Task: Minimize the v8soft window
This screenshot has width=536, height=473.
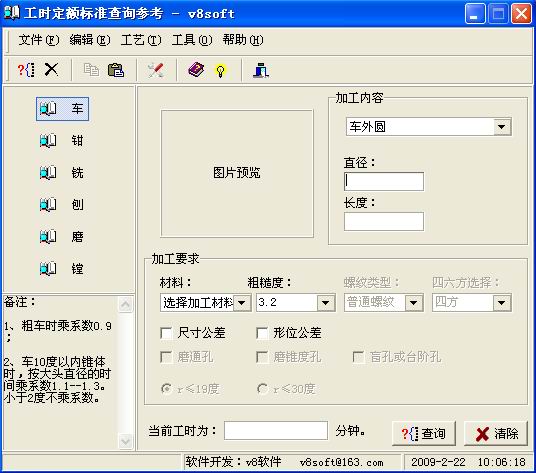Action: coord(475,14)
